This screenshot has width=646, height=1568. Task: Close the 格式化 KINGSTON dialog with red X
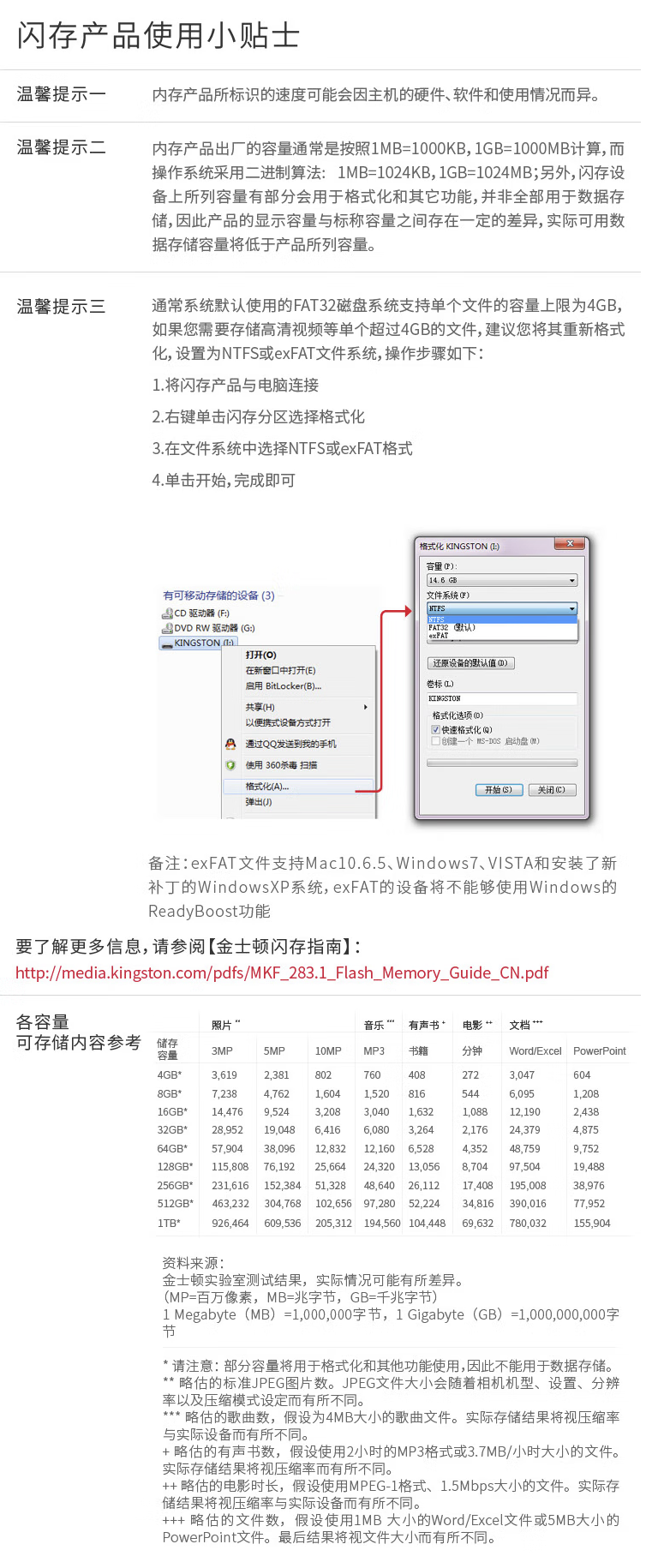570,543
